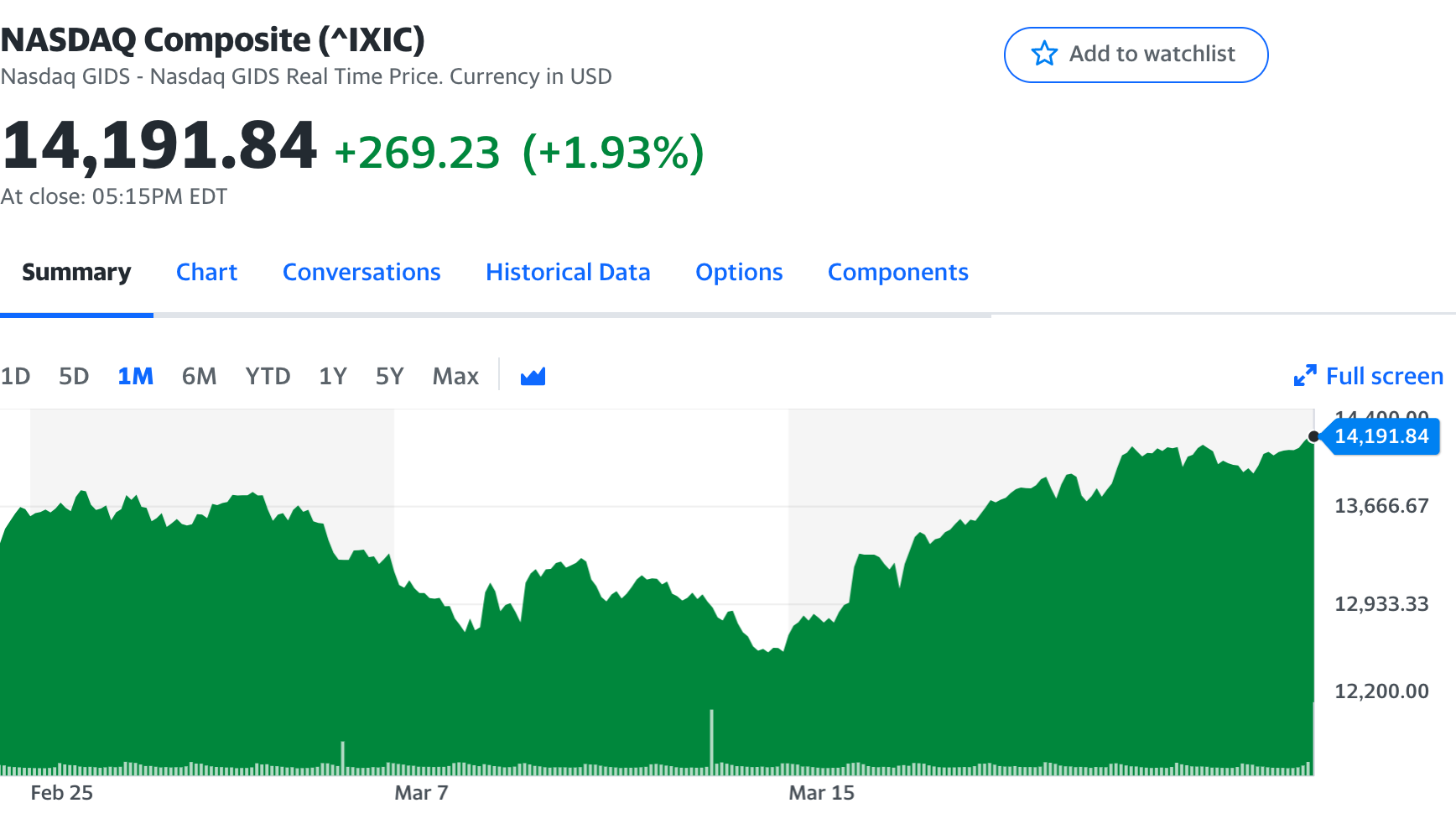
Task: Click the Full screen expand arrows icon
Action: [1305, 376]
